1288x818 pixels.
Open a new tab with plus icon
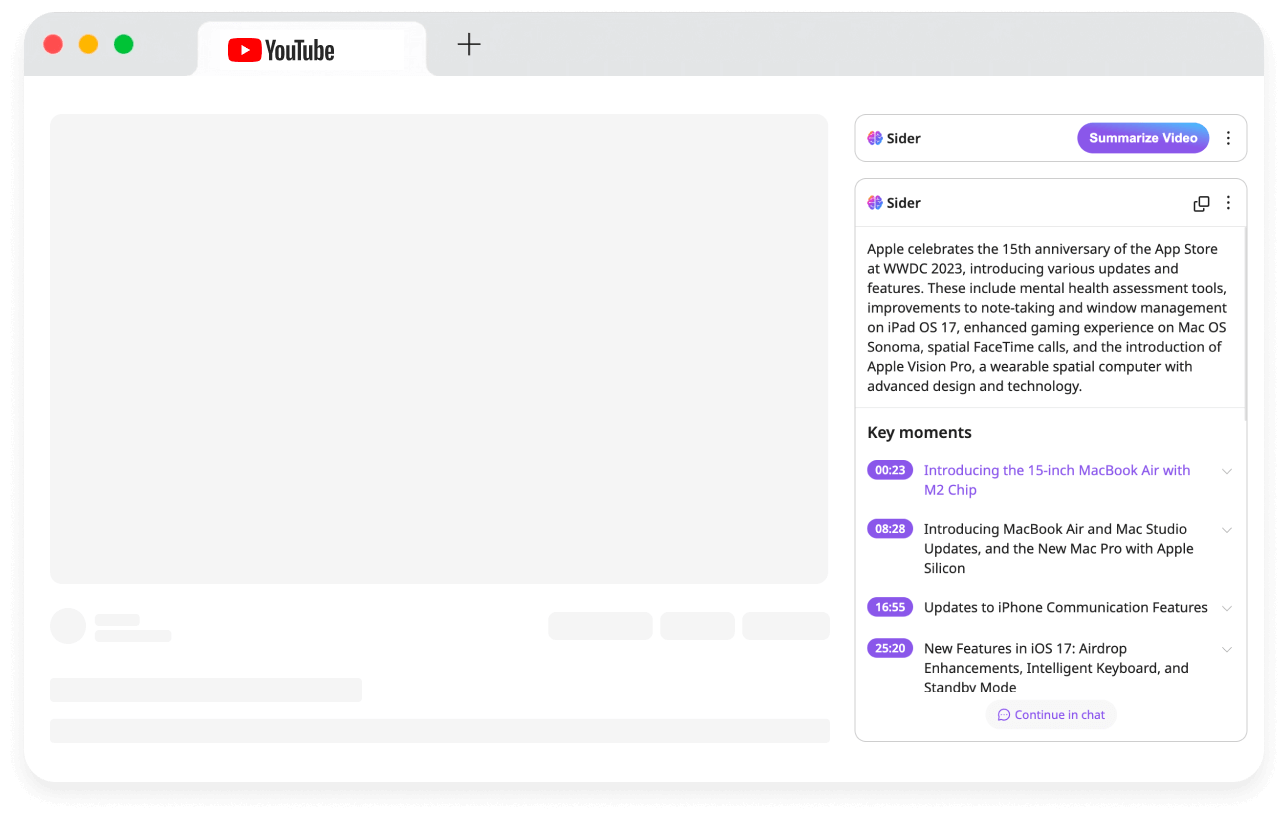pyautogui.click(x=469, y=44)
